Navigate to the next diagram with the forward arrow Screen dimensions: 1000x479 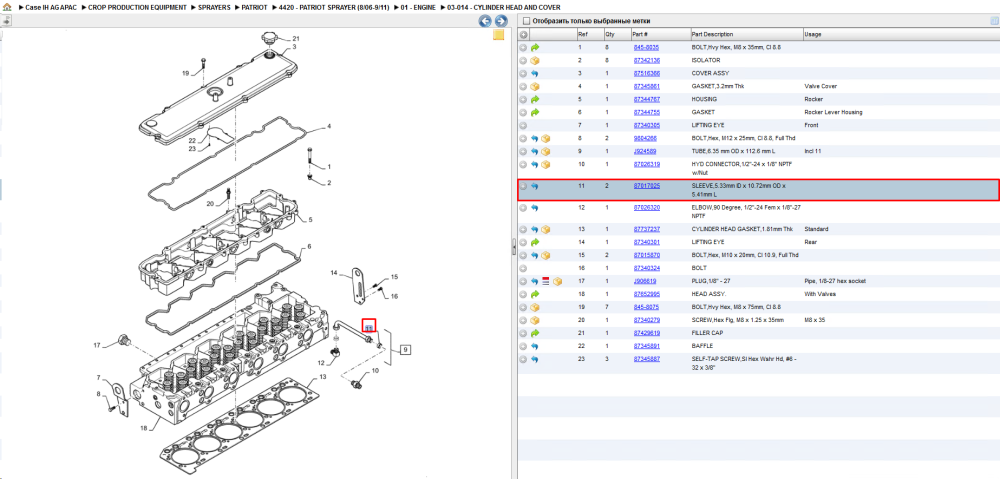point(501,21)
